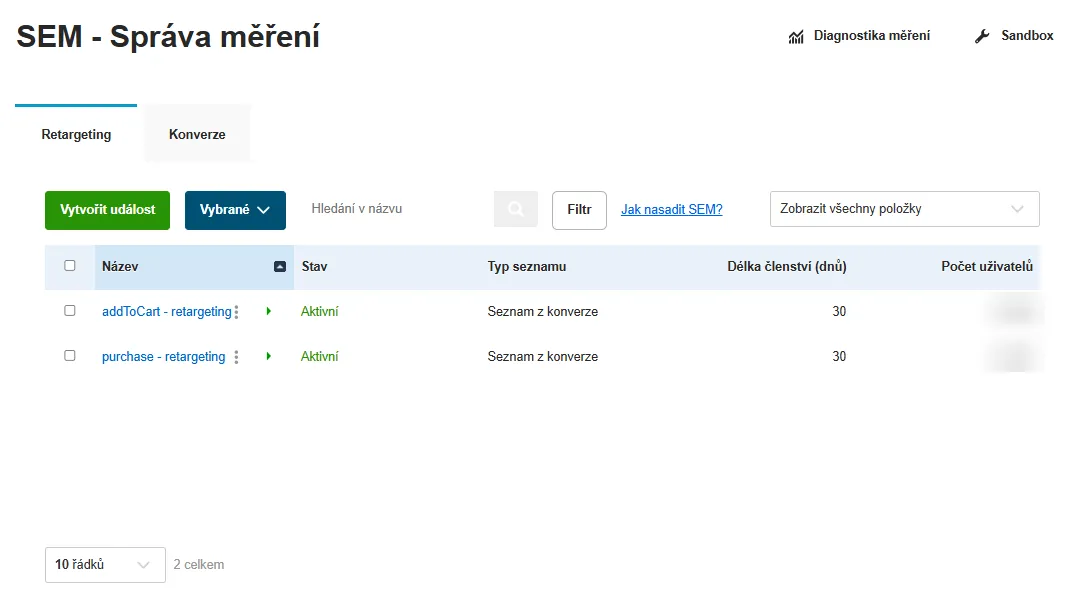Switch to the Retargeting tab
This screenshot has height=607, width=1089.
pos(76,134)
